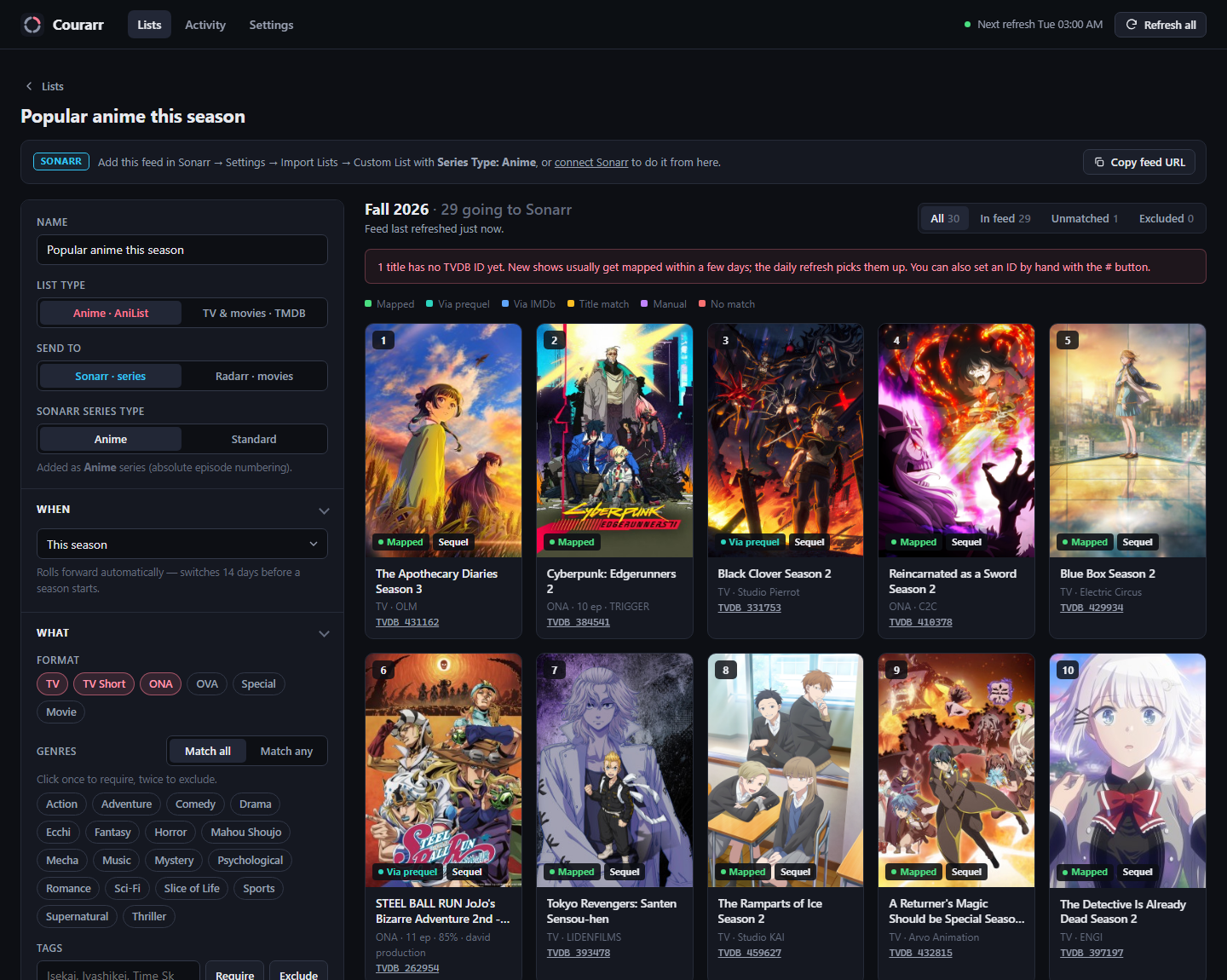This screenshot has height=980, width=1227.
Task: Click Sequel badge on A Returner's Magic
Action: click(966, 872)
